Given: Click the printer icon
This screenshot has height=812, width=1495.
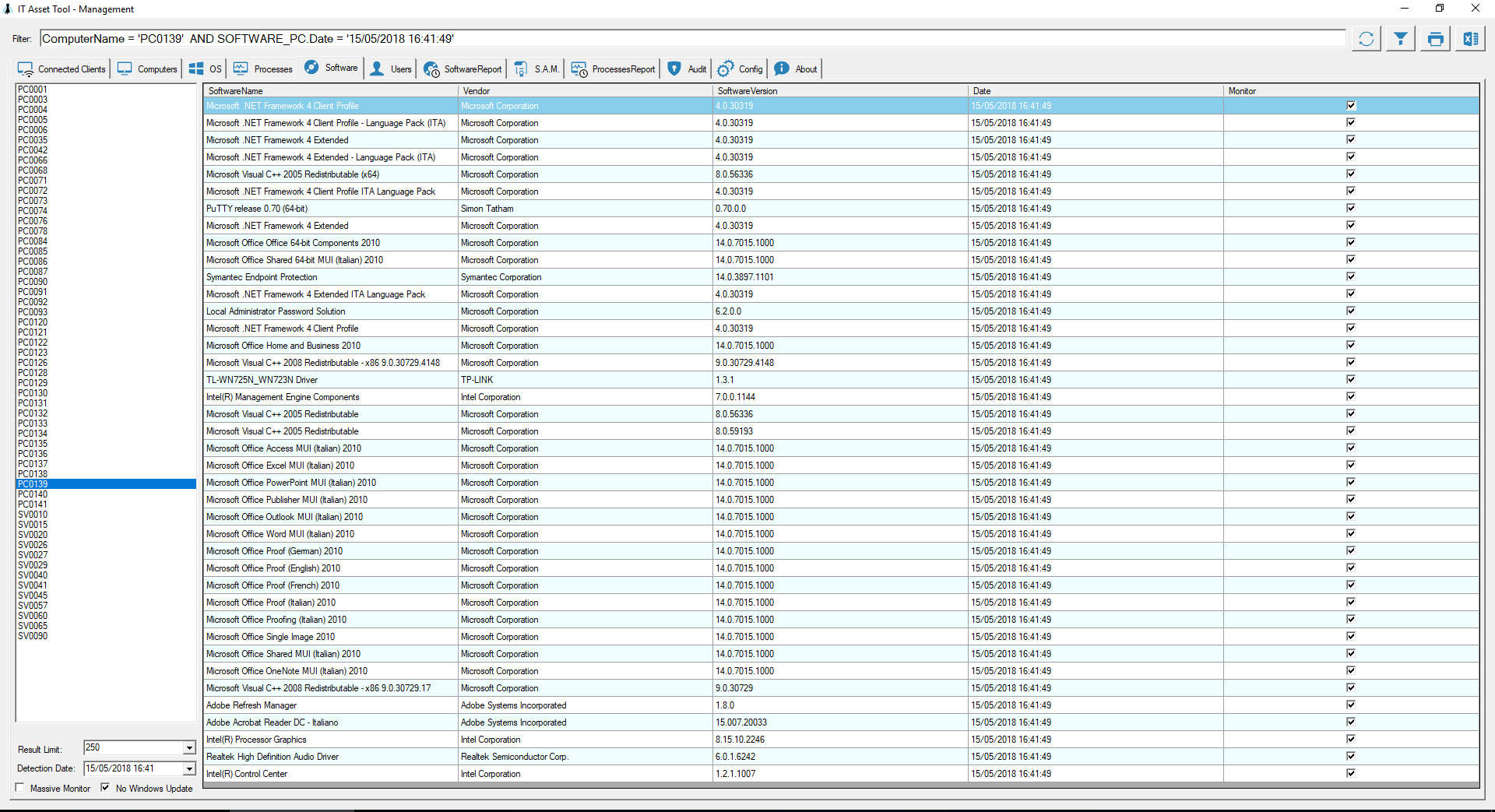Looking at the screenshot, I should (1435, 39).
